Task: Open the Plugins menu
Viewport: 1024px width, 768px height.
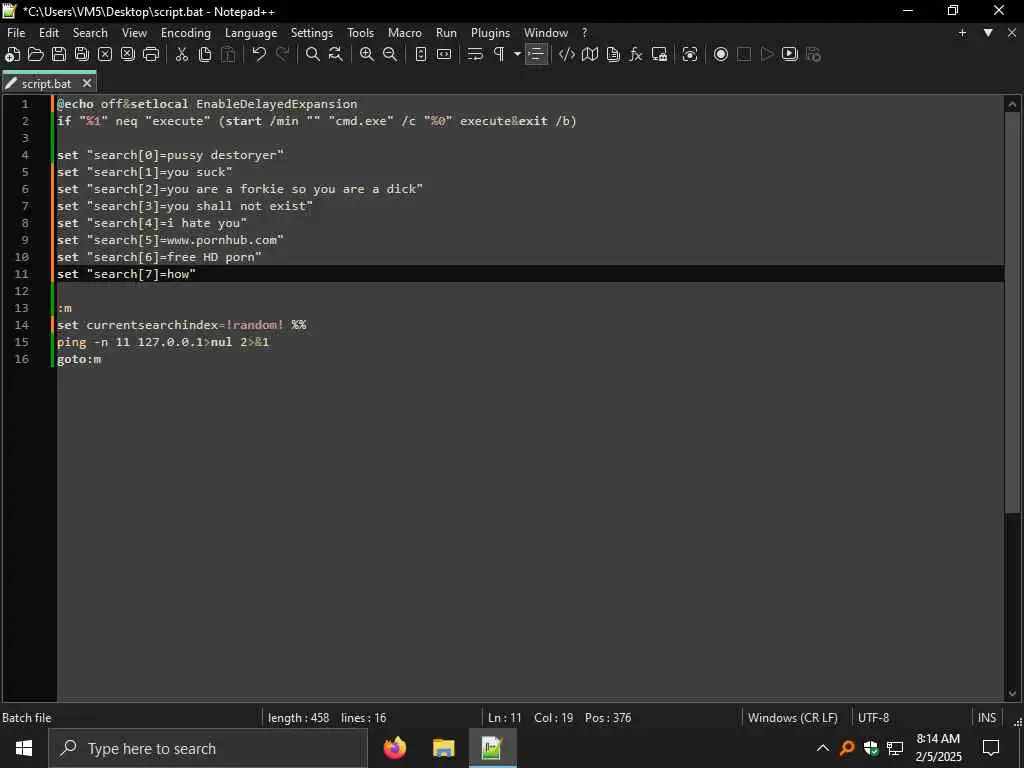Action: click(490, 33)
